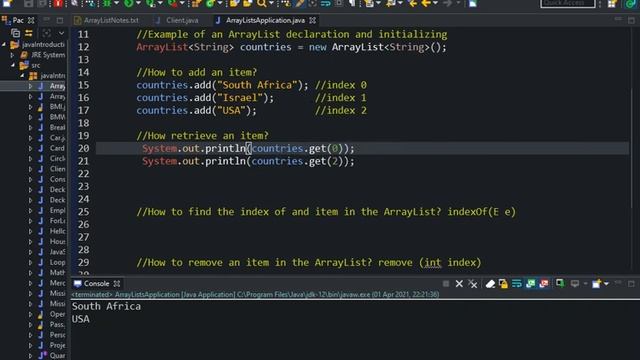Click the Search magnifier toolbar icon

tap(262, 4)
